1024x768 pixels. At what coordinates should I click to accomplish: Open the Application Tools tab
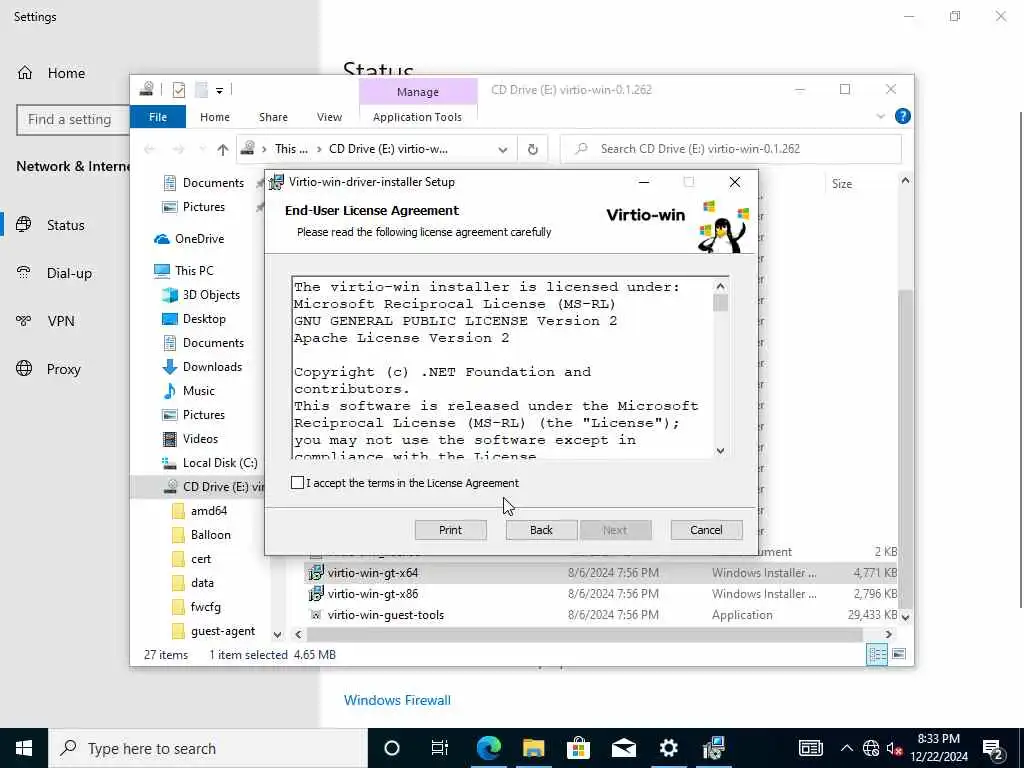[417, 117]
